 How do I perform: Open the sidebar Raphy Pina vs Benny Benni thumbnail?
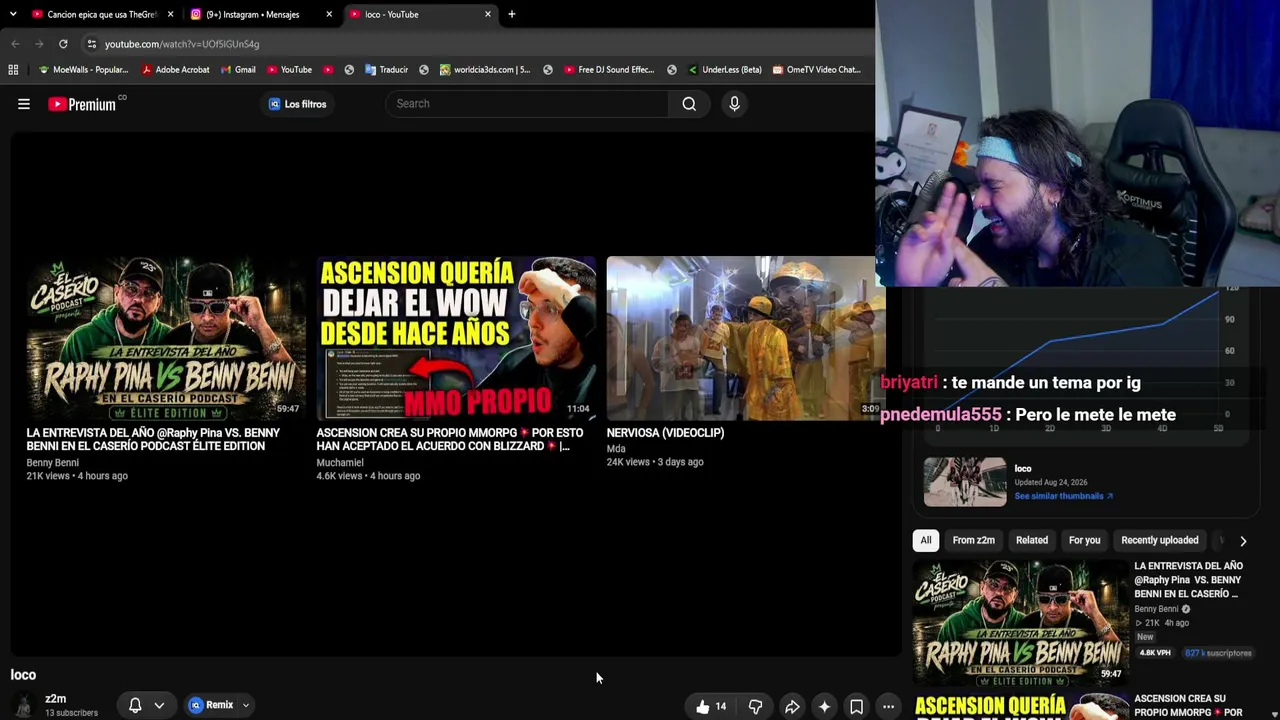coord(1021,622)
